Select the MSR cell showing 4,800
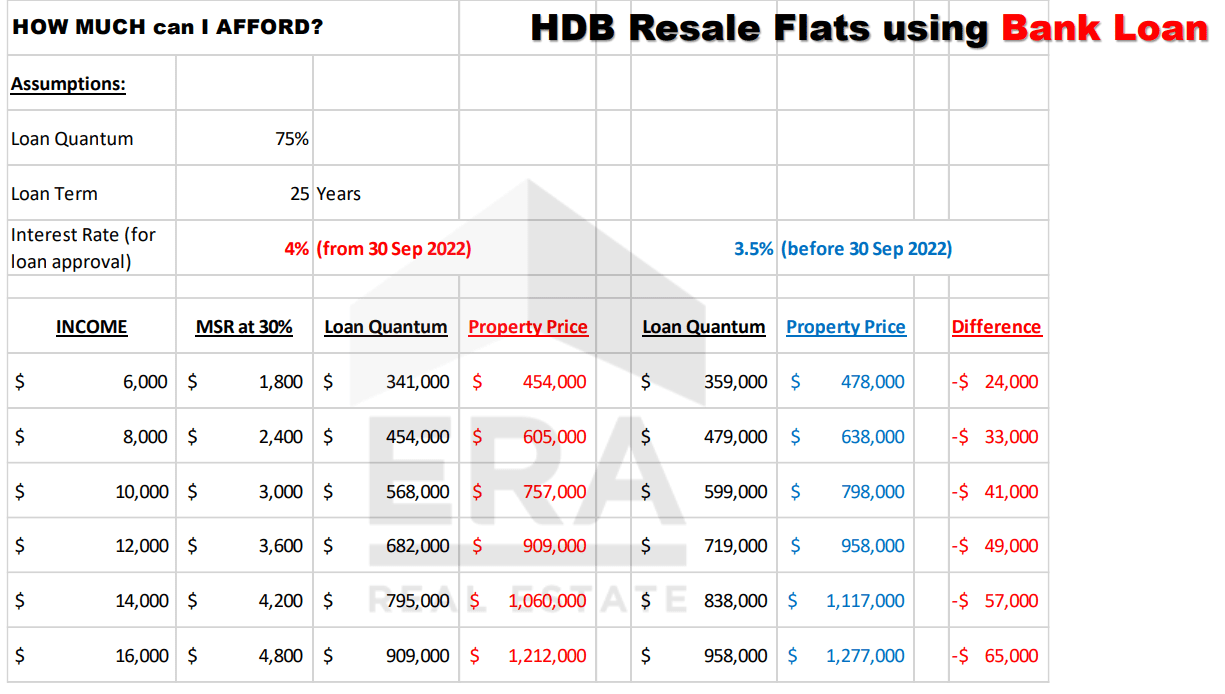Viewport: 1225px width, 694px height. [x=280, y=656]
